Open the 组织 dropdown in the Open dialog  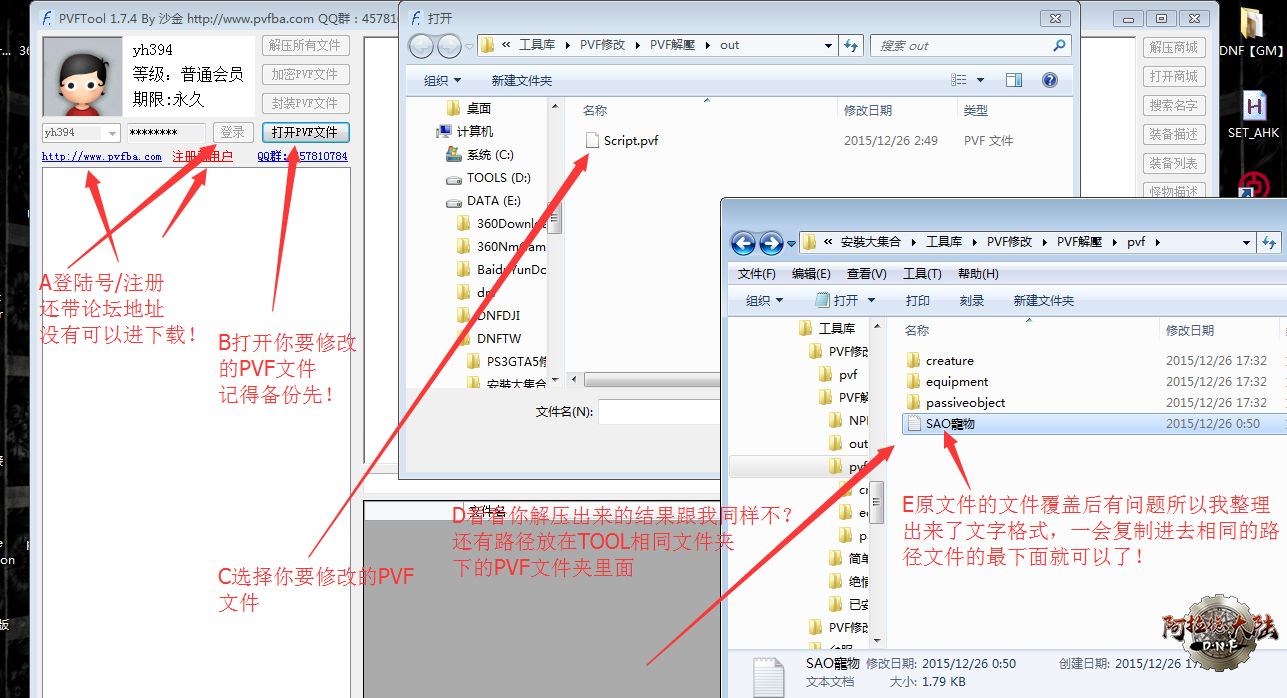[x=442, y=80]
